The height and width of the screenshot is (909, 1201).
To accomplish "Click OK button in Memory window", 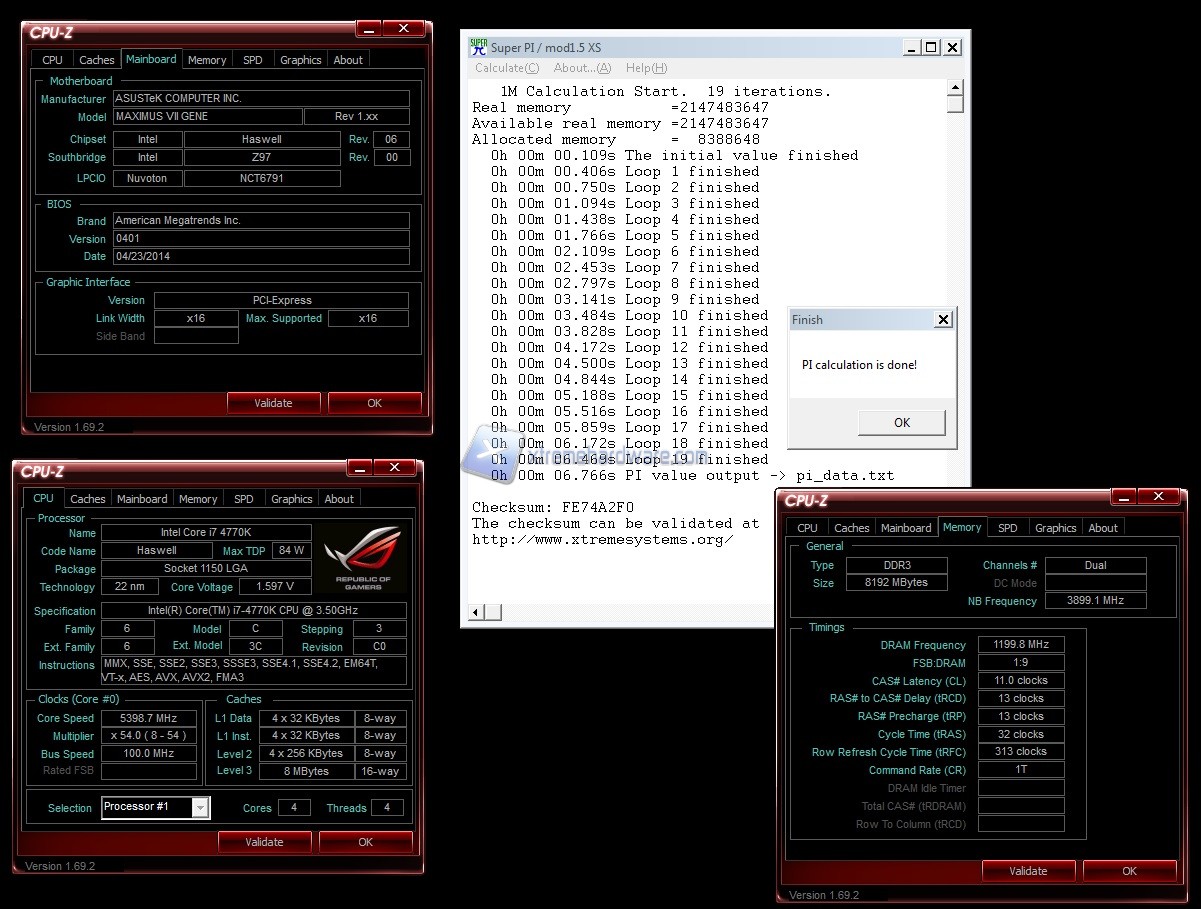I will pos(1129,871).
